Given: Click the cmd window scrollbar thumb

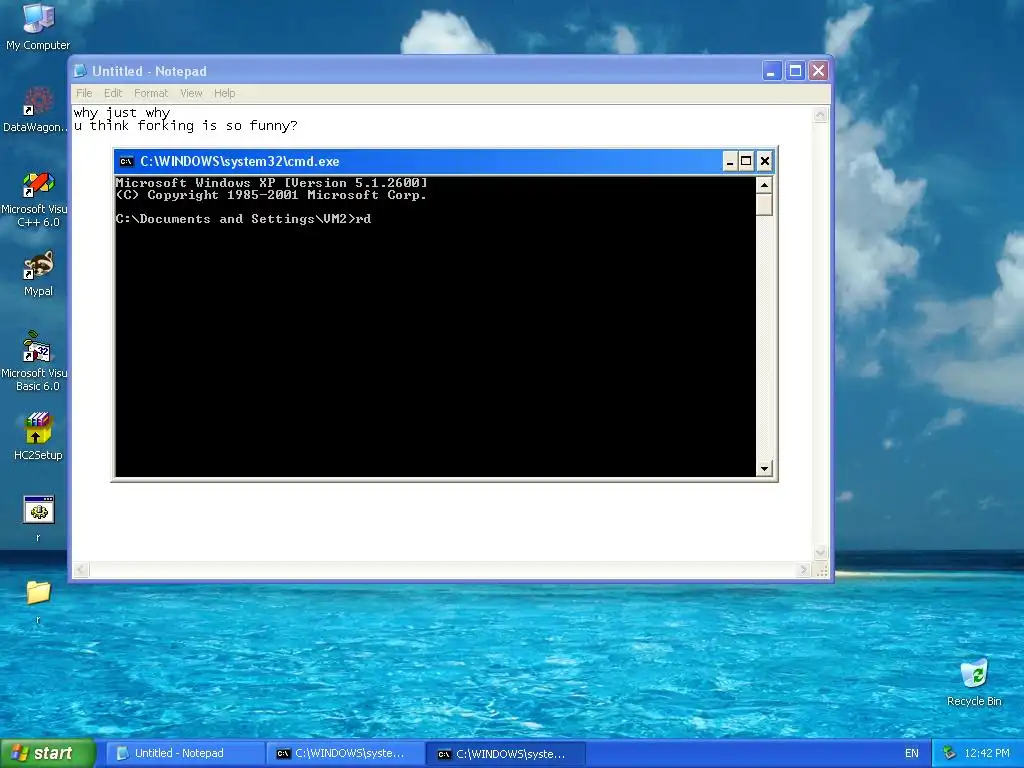Looking at the screenshot, I should tap(764, 204).
